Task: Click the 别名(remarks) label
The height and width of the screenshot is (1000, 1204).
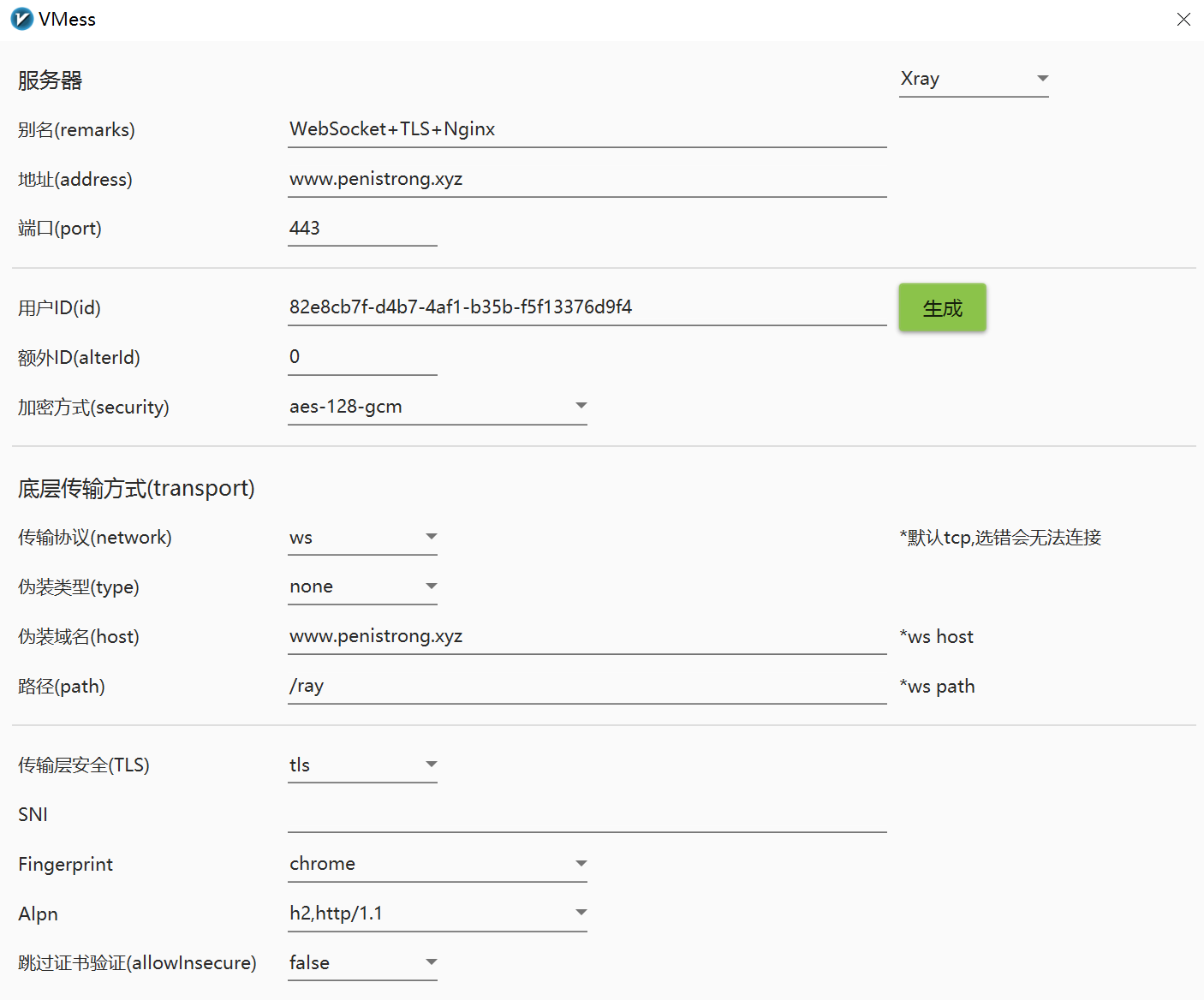Action: point(76,130)
